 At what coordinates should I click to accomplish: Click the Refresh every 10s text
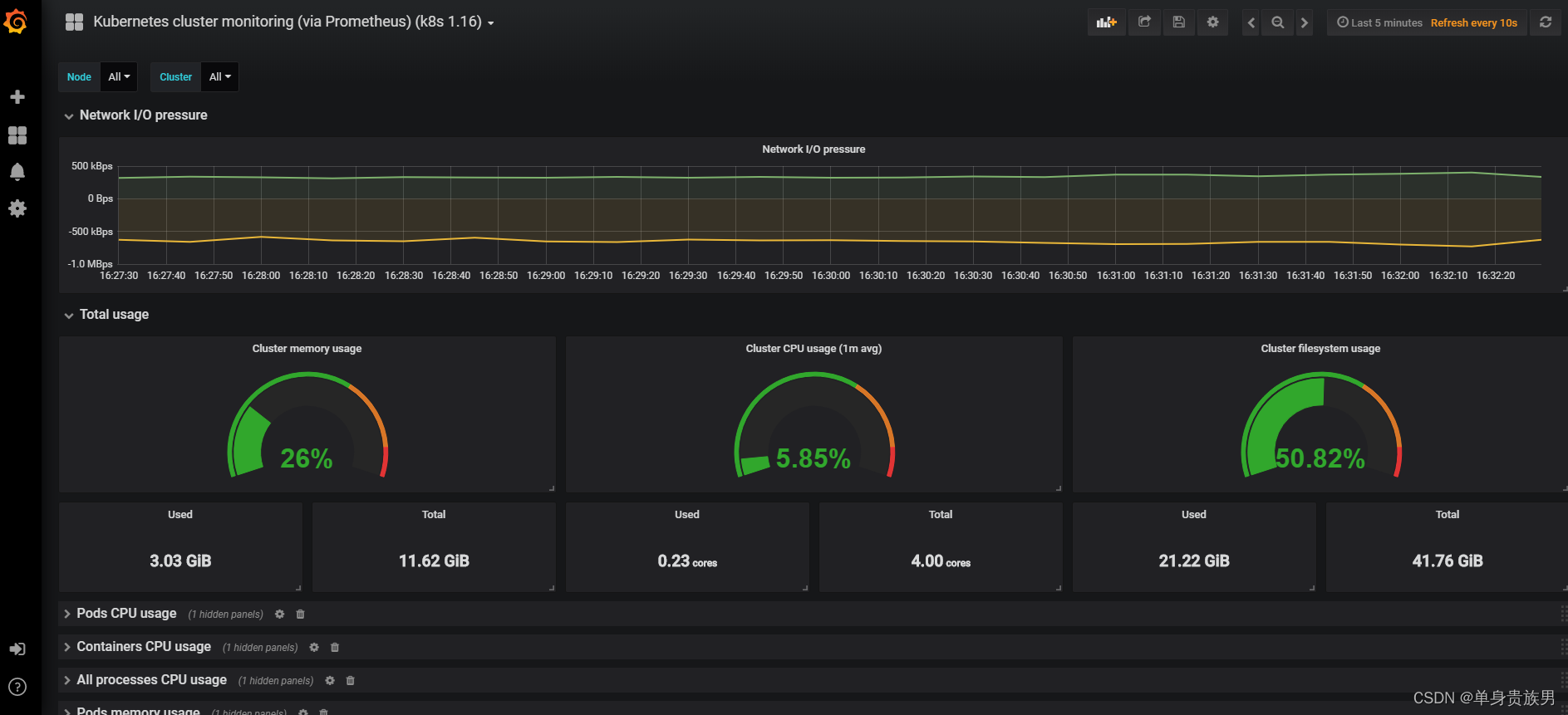coord(1474,22)
